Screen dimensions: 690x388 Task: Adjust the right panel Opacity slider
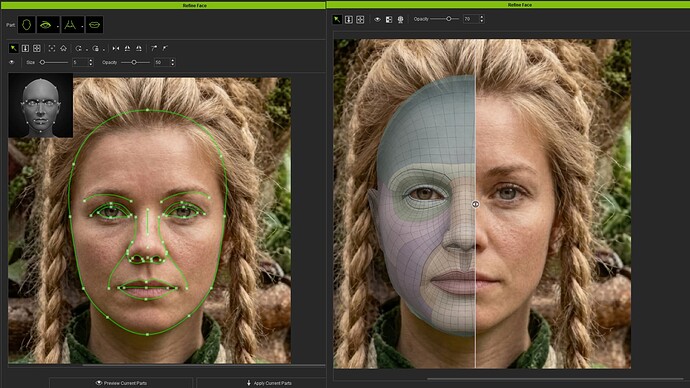(x=448, y=19)
